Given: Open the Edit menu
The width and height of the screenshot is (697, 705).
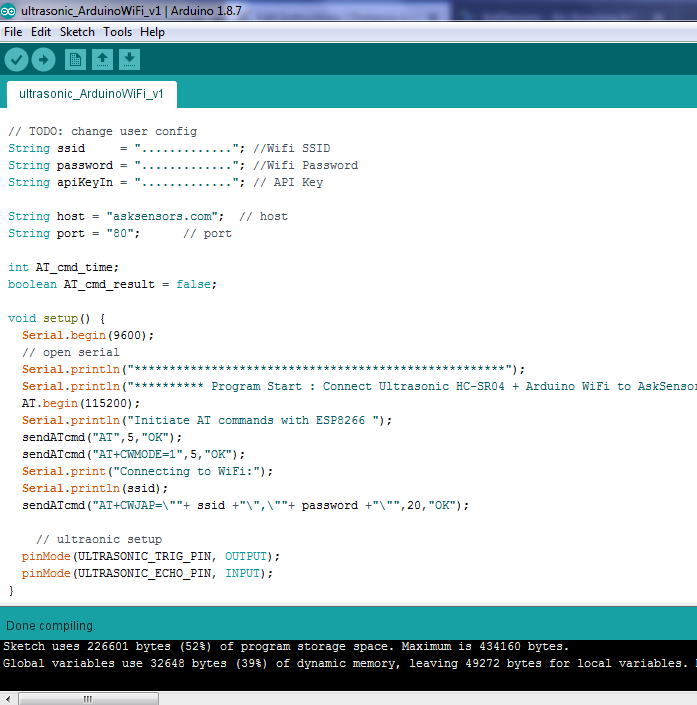Looking at the screenshot, I should tap(41, 32).
